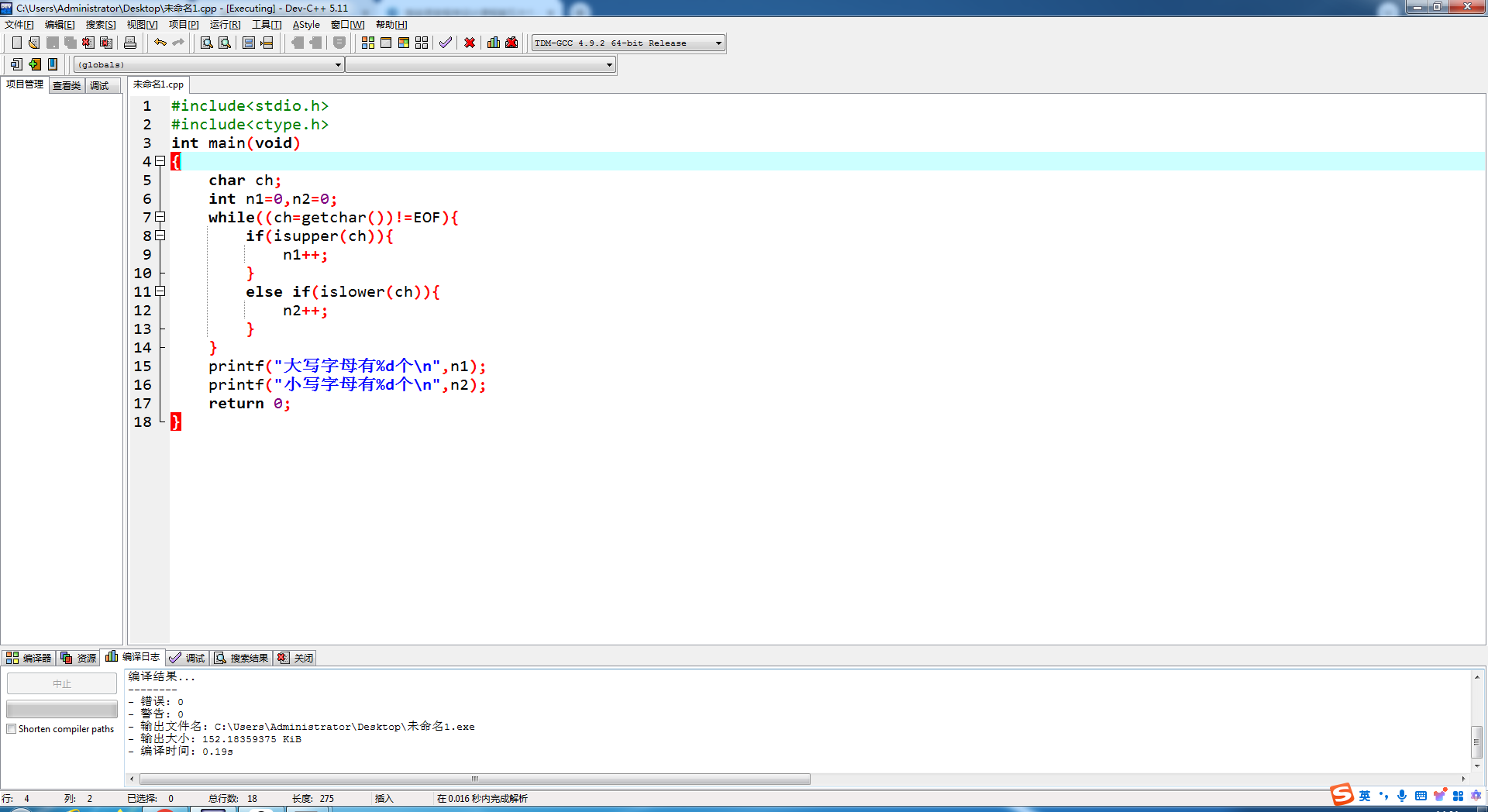This screenshot has width=1488, height=812.
Task: Open the 帮助[H] menu
Action: pos(391,25)
